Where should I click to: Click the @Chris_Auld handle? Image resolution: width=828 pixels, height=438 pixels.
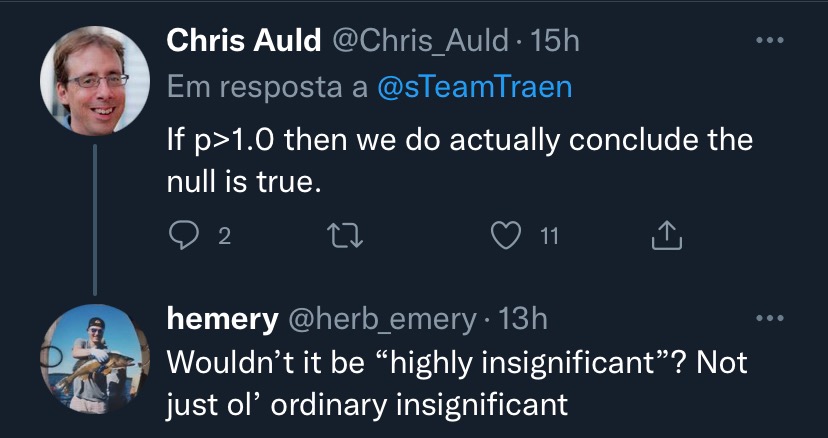pyautogui.click(x=419, y=41)
